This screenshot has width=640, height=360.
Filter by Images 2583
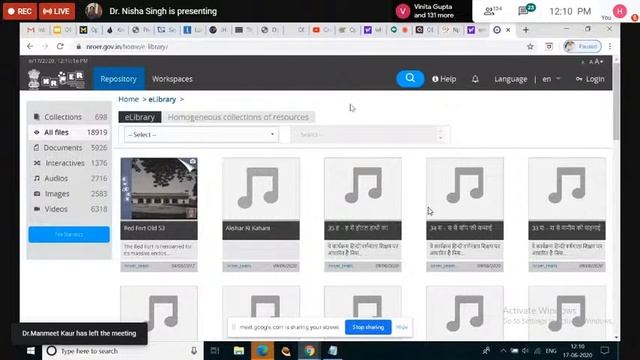pyautogui.click(x=69, y=193)
